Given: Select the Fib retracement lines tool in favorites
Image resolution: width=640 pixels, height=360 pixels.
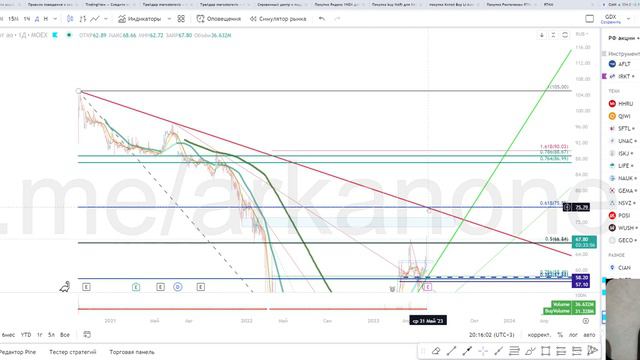Looking at the screenshot, I should click(x=514, y=351).
